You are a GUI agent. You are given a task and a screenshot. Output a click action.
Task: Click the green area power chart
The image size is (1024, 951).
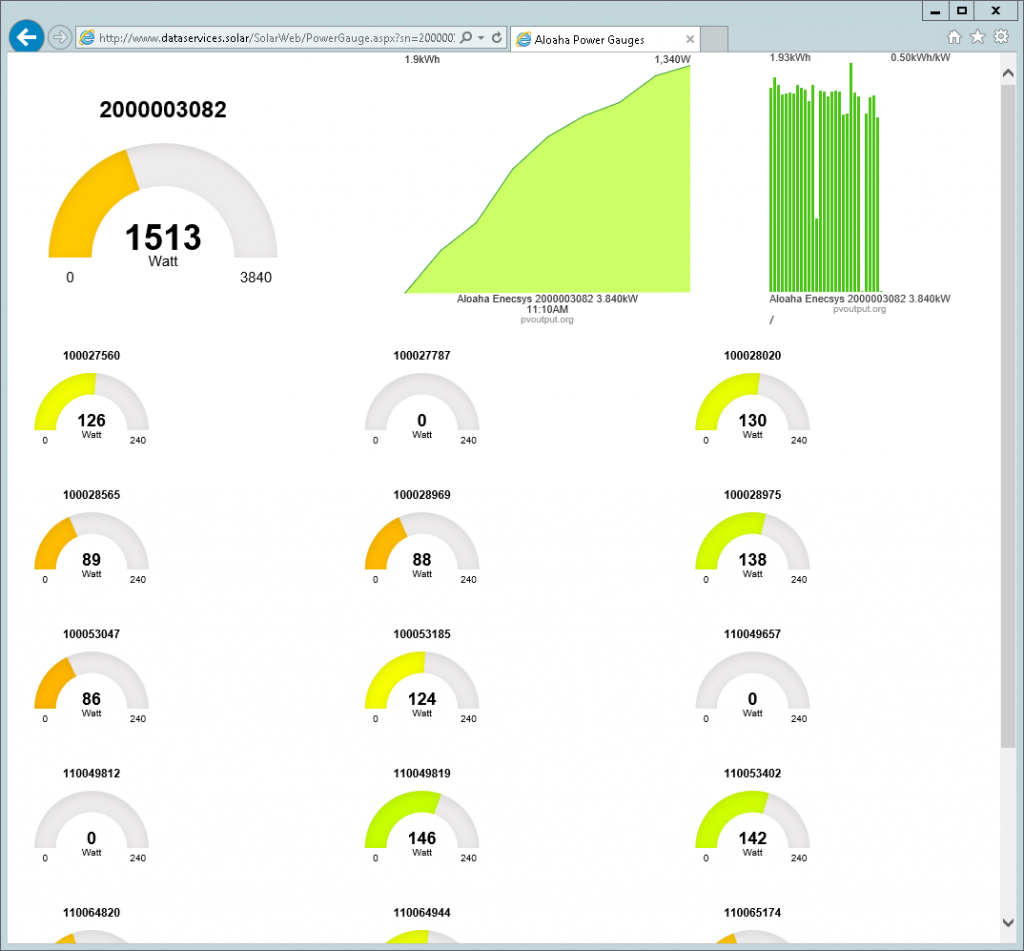click(547, 178)
